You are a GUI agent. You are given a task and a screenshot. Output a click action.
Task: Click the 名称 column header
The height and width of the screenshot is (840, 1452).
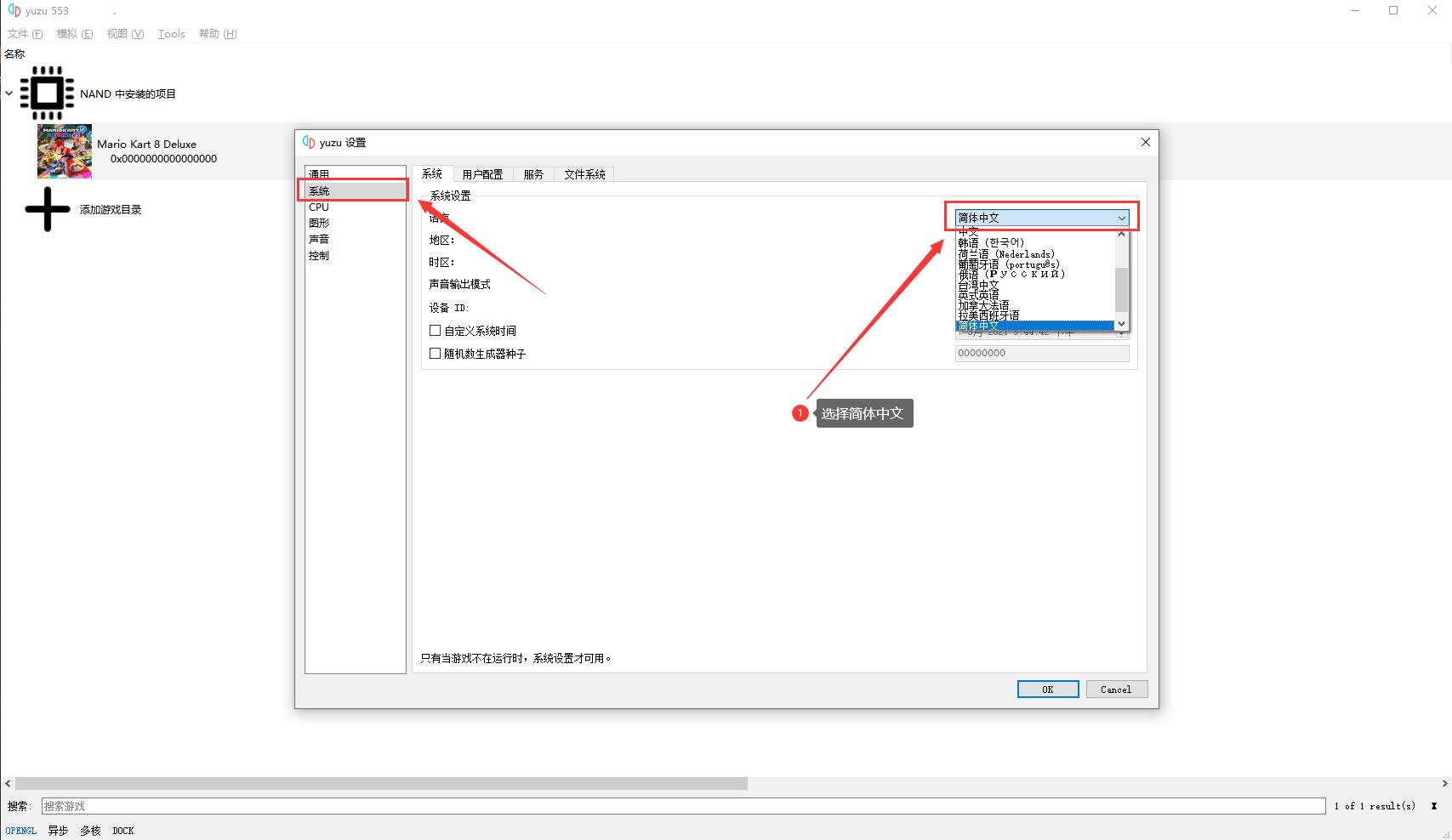point(15,54)
